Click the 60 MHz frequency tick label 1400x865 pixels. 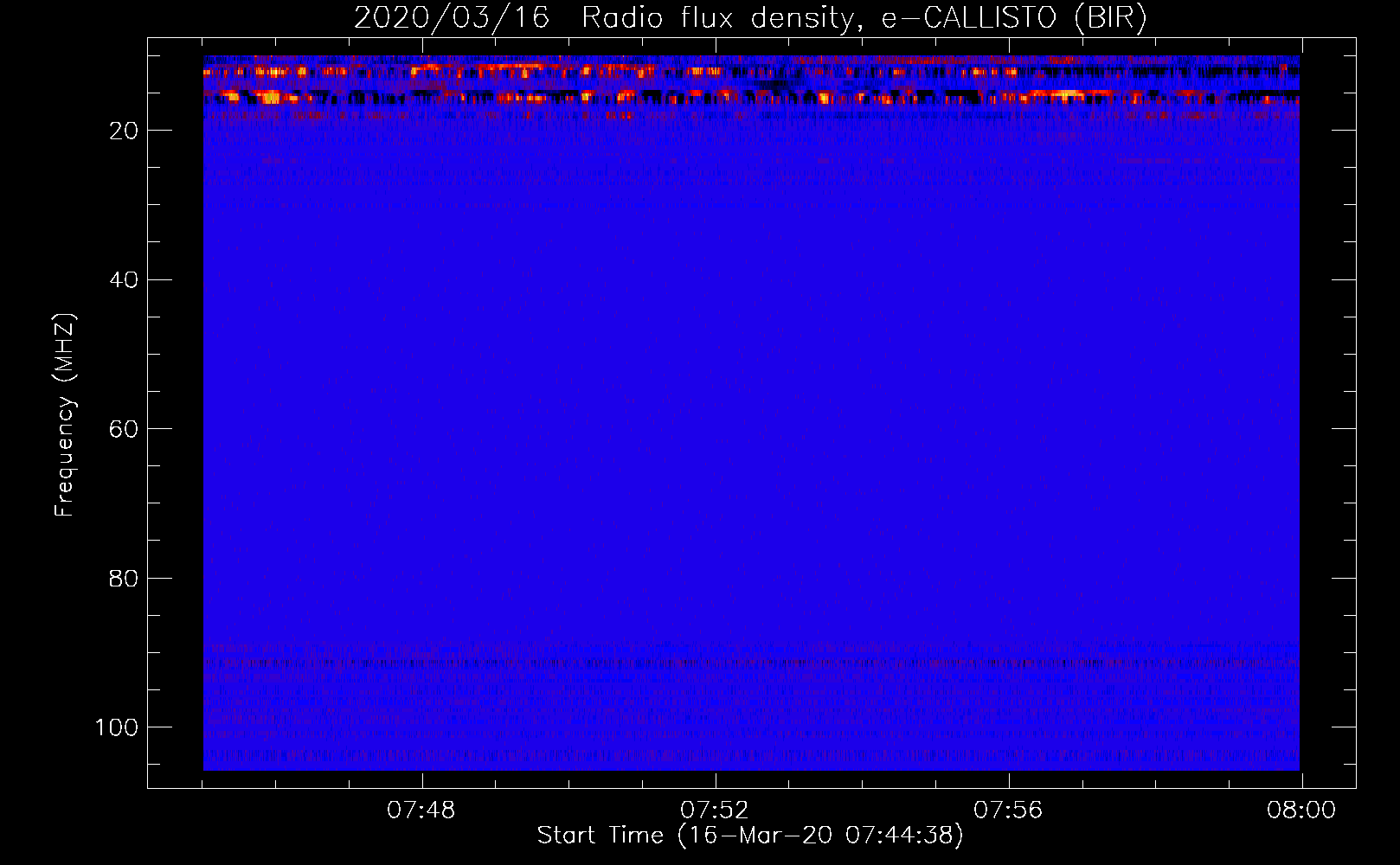tap(124, 429)
